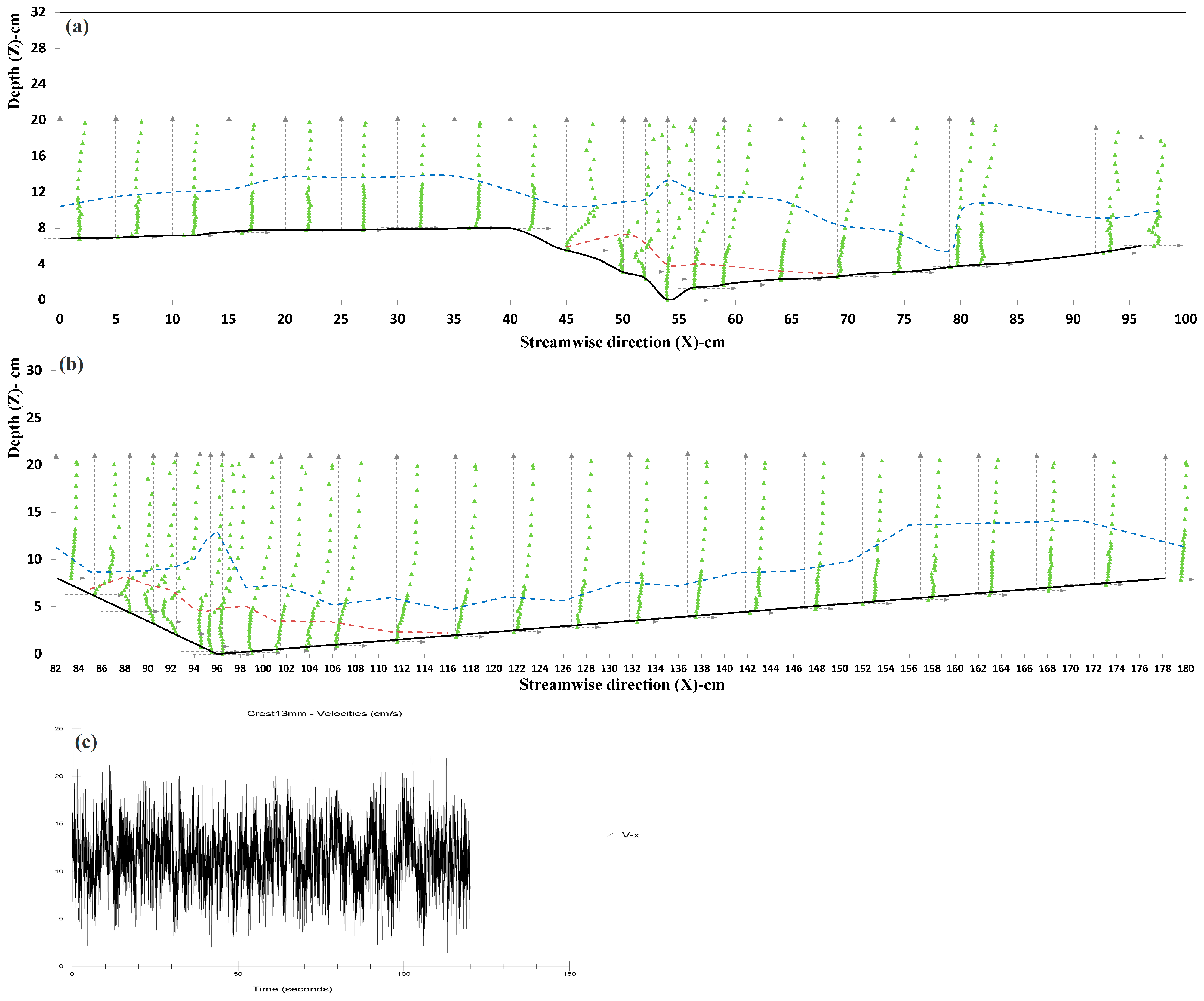Viewport: 1204px width, 1001px height.
Task: Click panel (a) 'Streamwise direction (X)-cm' axis title
Action: 622,342
